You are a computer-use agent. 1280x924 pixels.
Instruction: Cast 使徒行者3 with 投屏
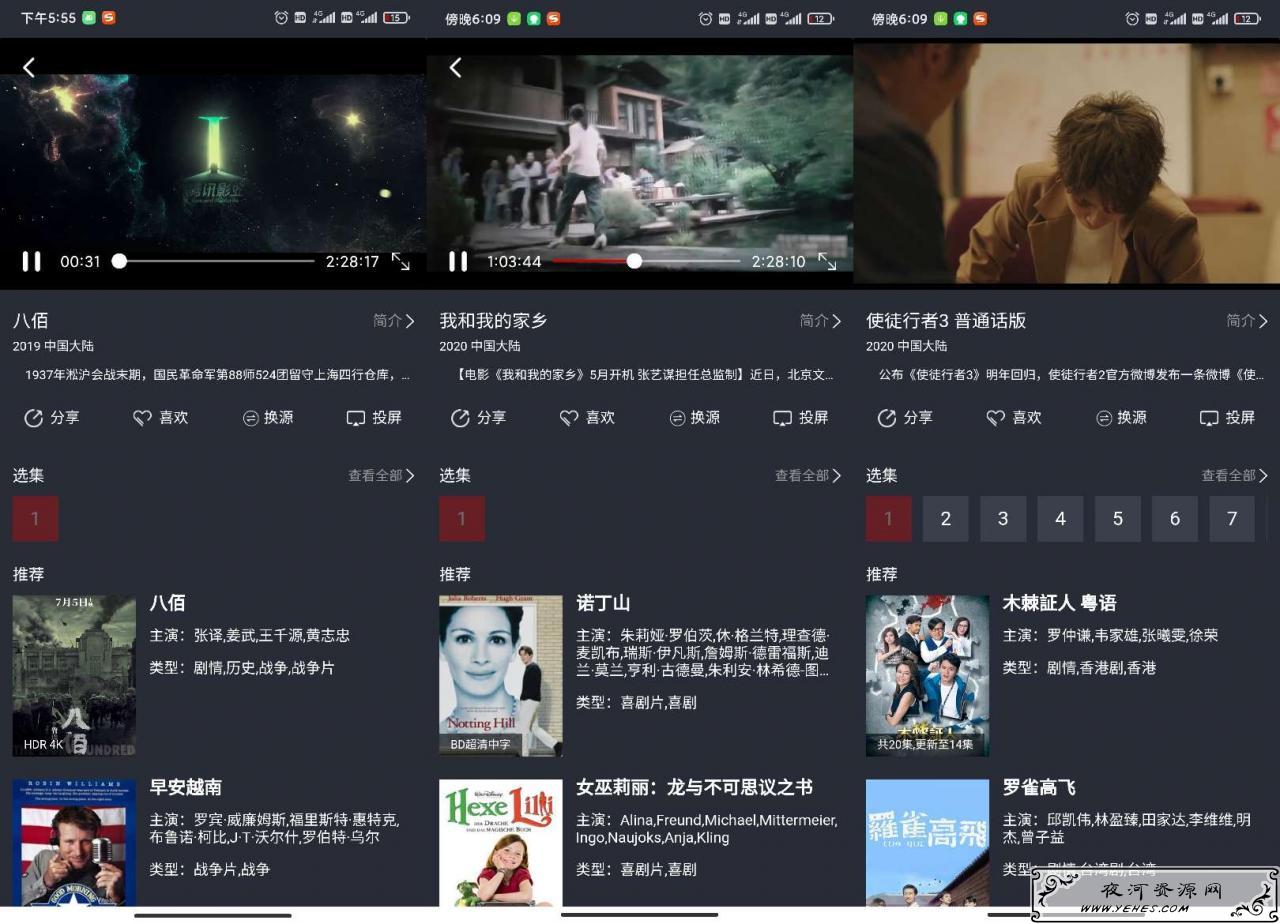coord(1227,418)
